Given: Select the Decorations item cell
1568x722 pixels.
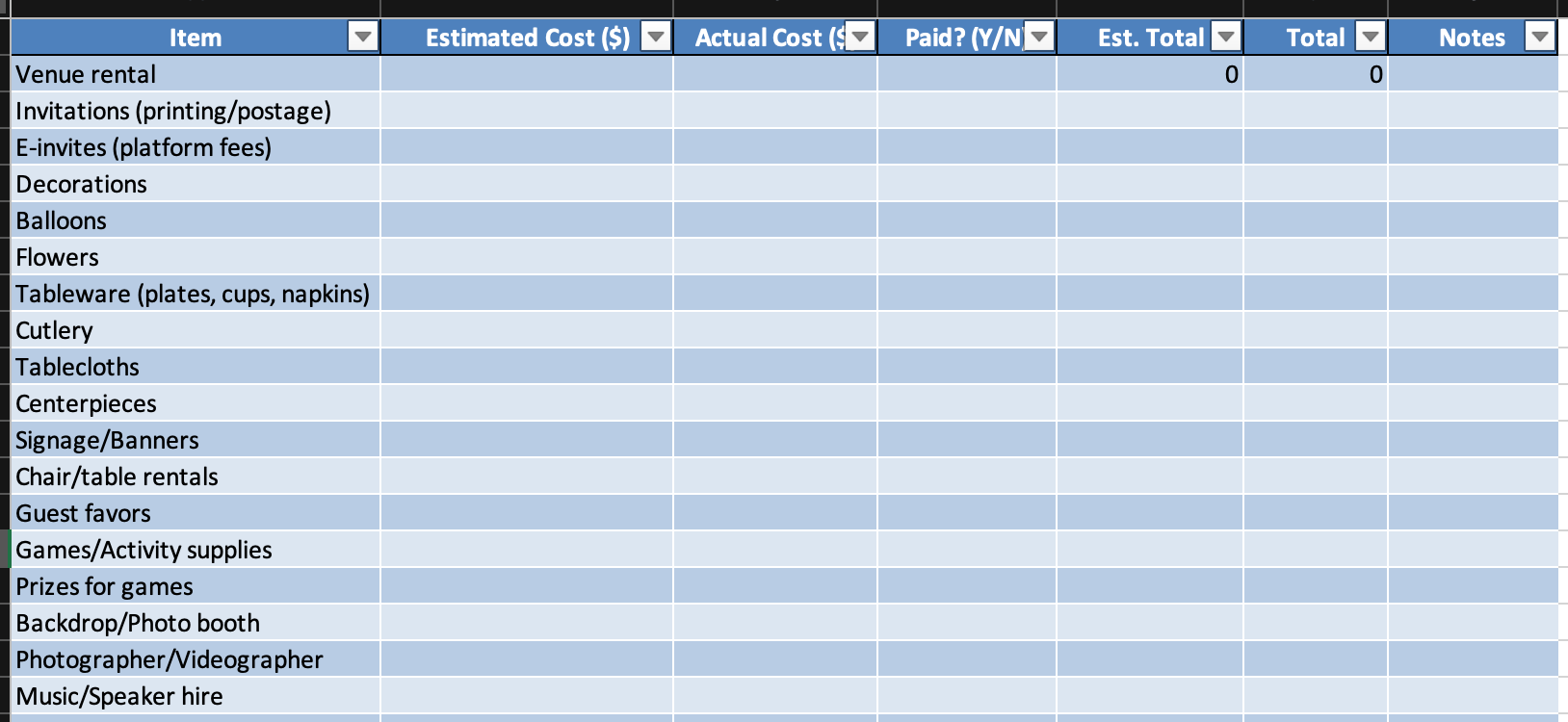Looking at the screenshot, I should (x=195, y=184).
